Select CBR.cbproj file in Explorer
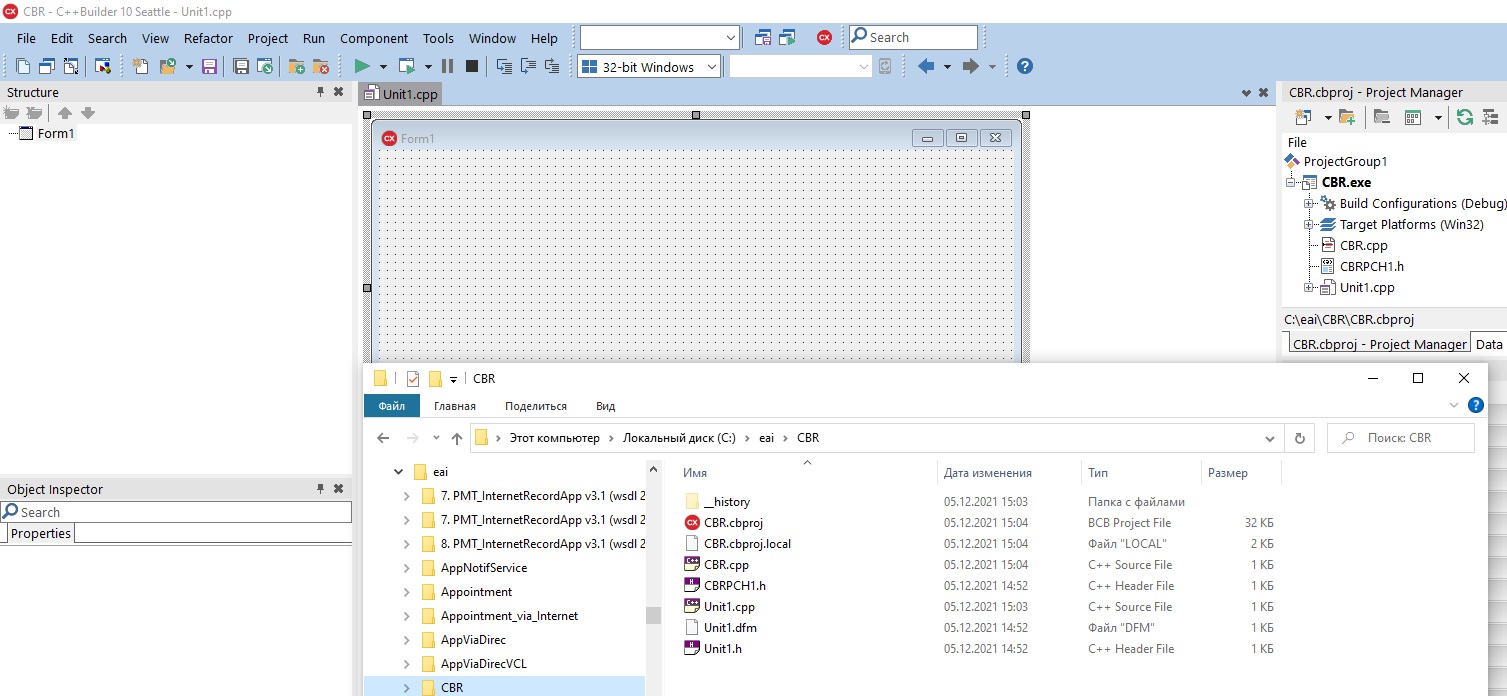Viewport: 1507px width, 696px height. click(733, 523)
